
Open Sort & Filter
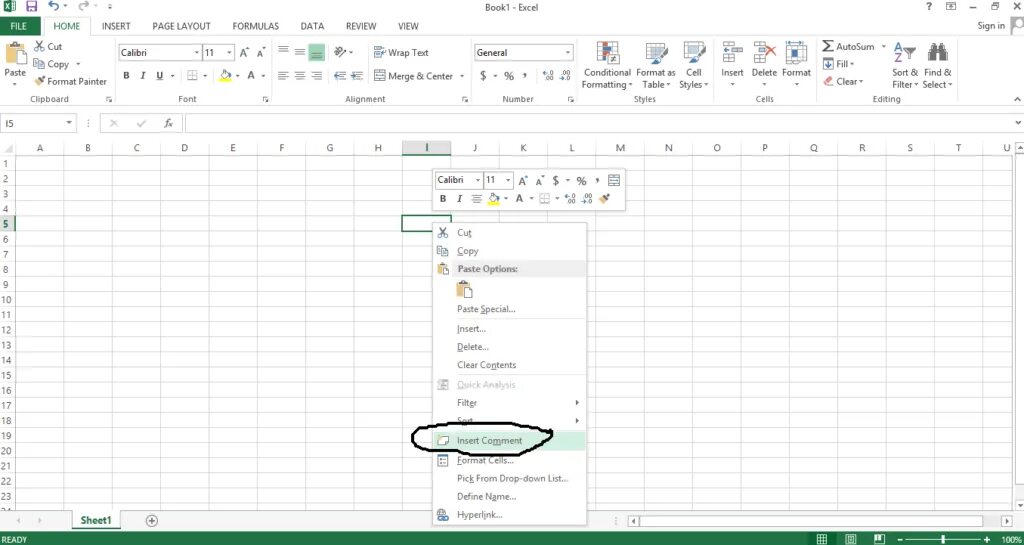(905, 65)
